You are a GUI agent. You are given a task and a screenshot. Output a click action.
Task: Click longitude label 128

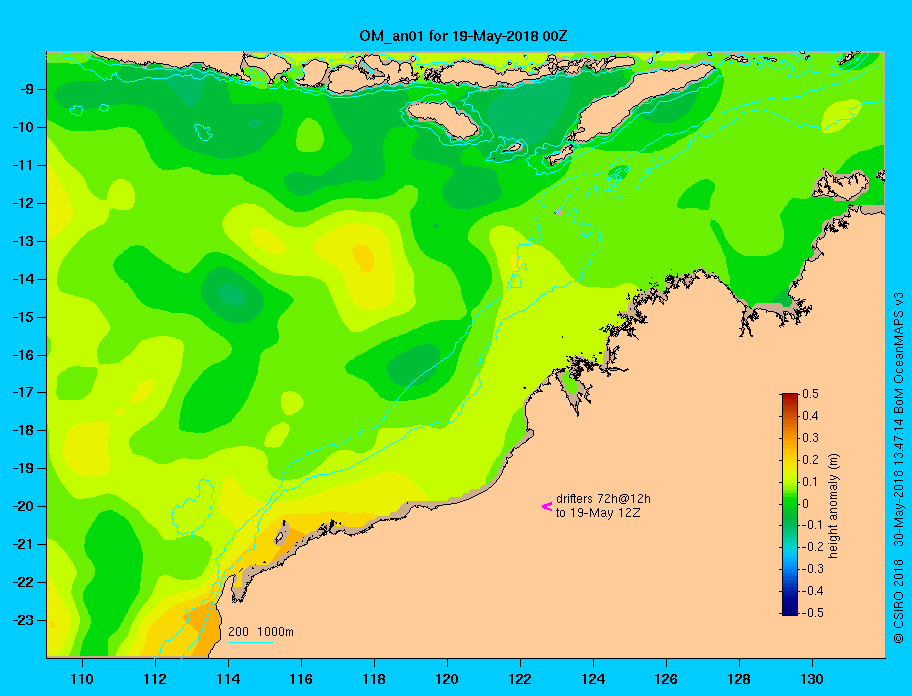point(739,679)
